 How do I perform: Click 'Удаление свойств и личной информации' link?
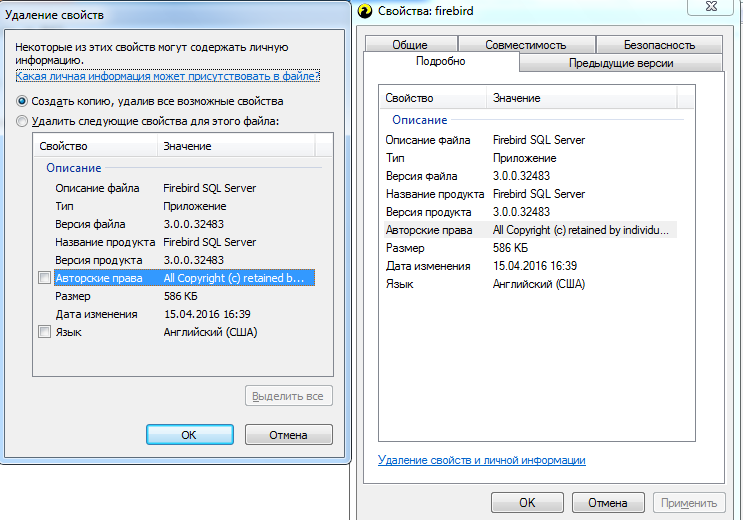pos(481,460)
